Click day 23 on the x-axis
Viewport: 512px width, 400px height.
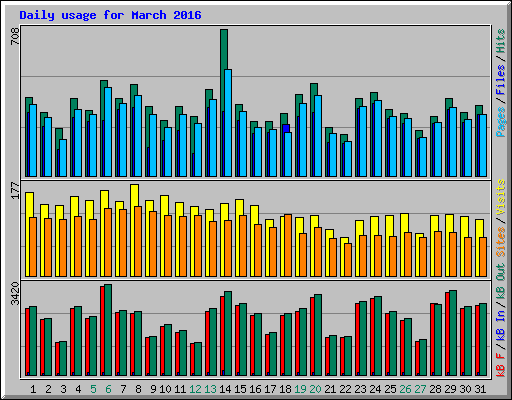[360, 389]
